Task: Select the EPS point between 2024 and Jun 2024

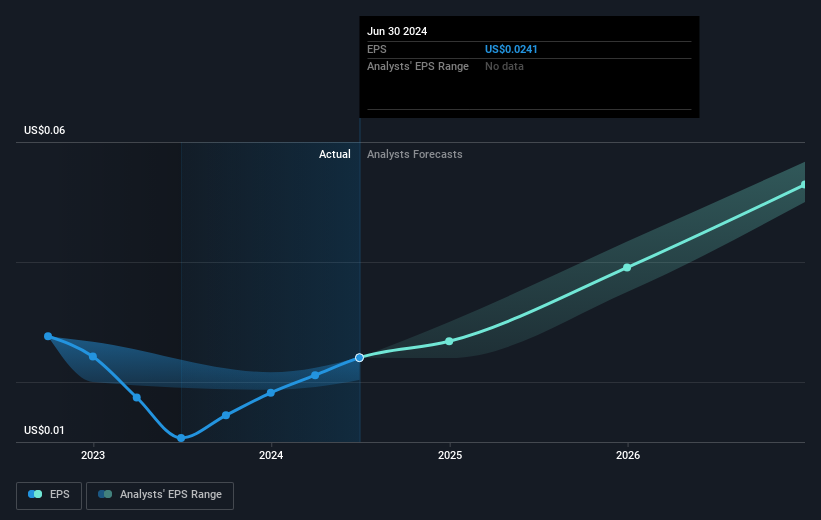Action: coord(315,375)
